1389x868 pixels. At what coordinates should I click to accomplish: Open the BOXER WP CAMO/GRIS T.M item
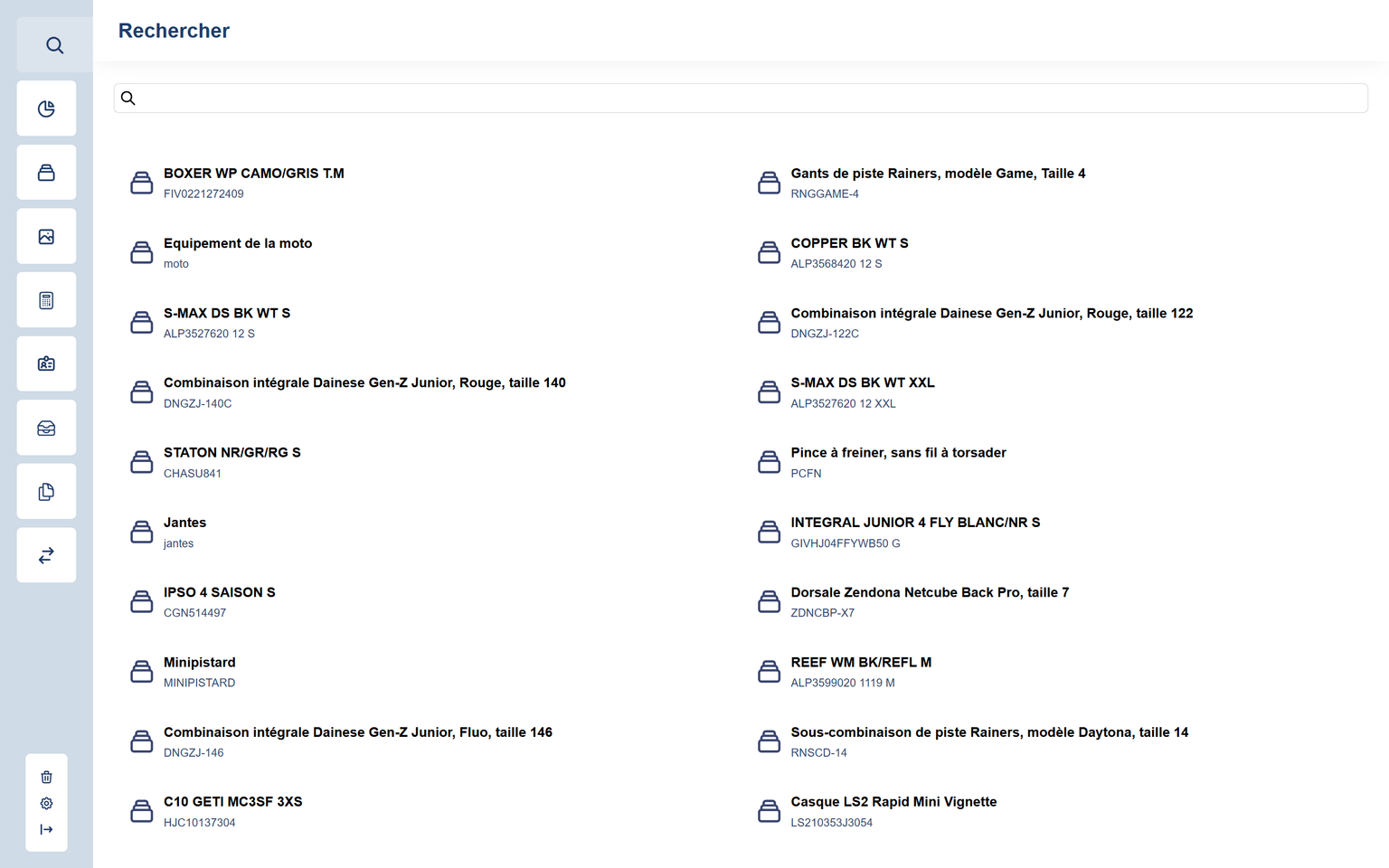(x=253, y=174)
